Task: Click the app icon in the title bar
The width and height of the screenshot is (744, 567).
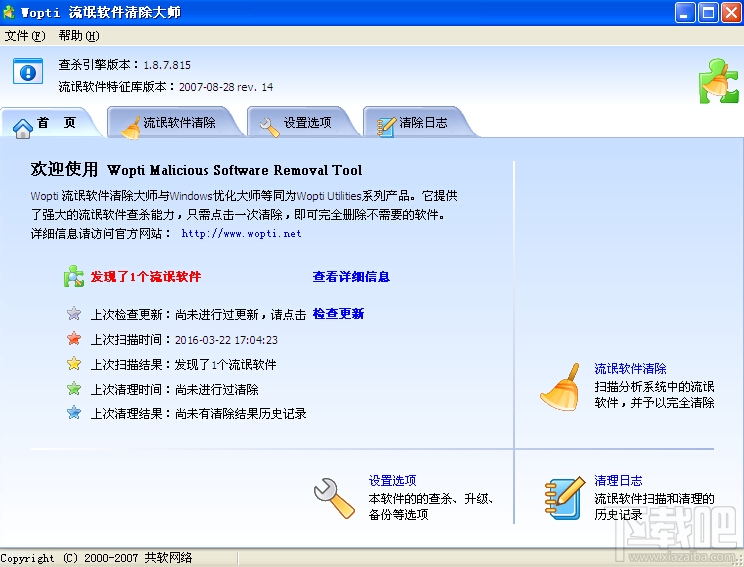Action: [x=9, y=12]
